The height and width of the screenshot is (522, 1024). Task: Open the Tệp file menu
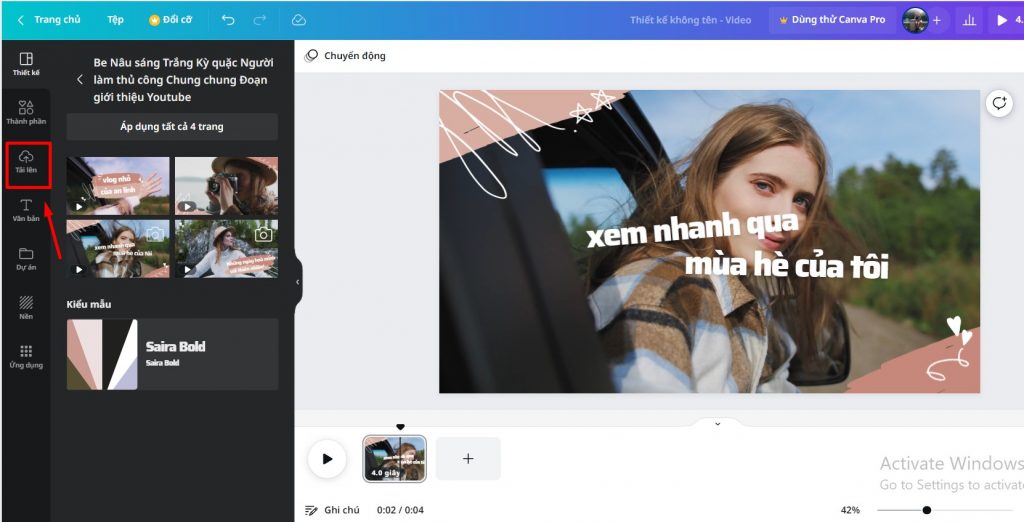115,20
